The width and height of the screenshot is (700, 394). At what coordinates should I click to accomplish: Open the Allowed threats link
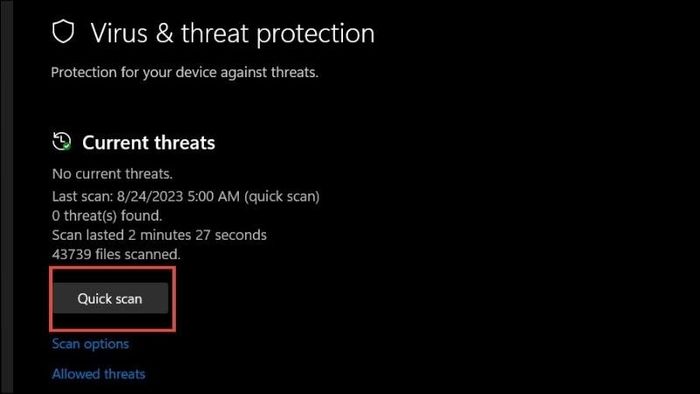coord(98,373)
